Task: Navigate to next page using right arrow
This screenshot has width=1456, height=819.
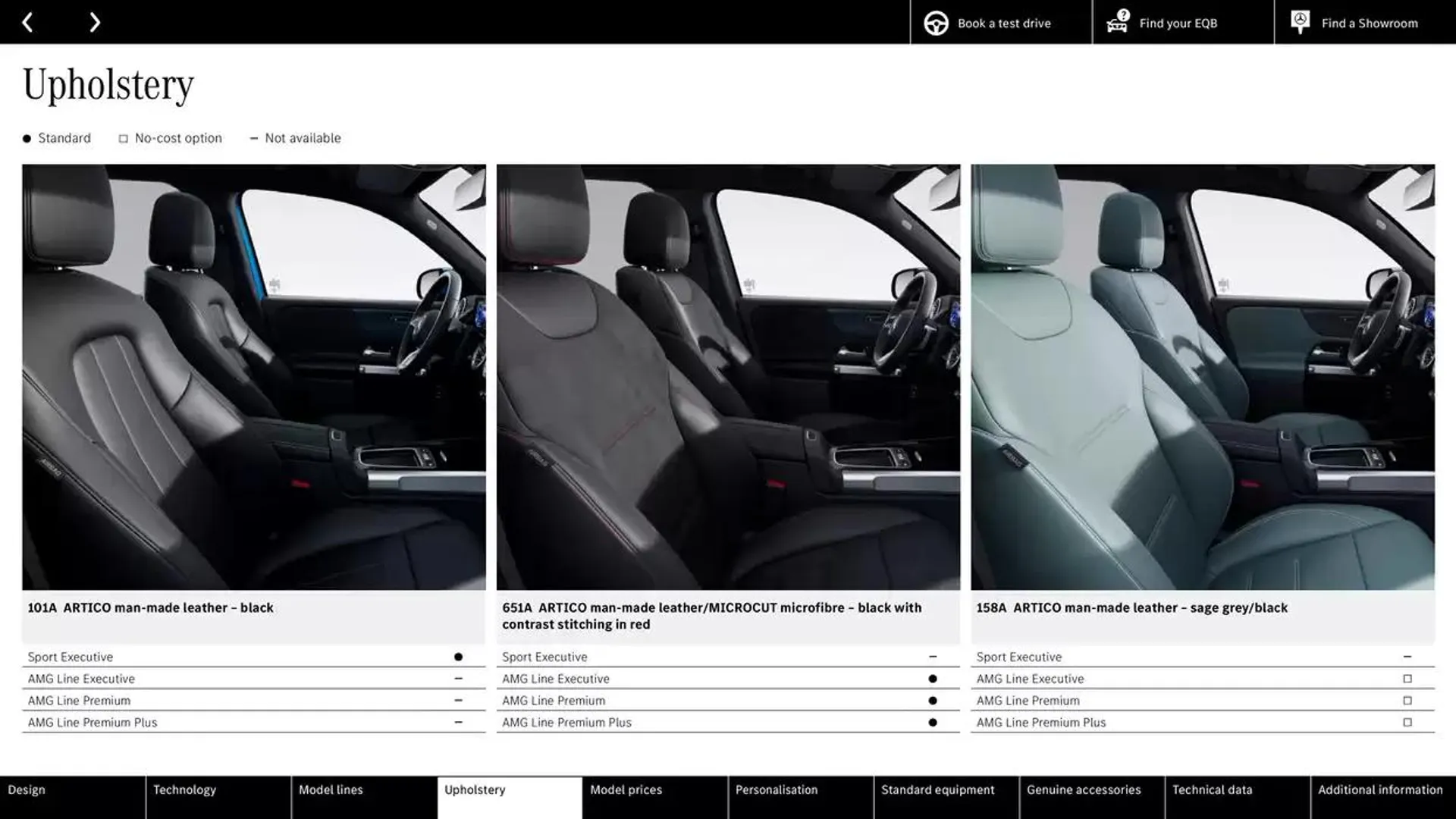Action: (94, 22)
